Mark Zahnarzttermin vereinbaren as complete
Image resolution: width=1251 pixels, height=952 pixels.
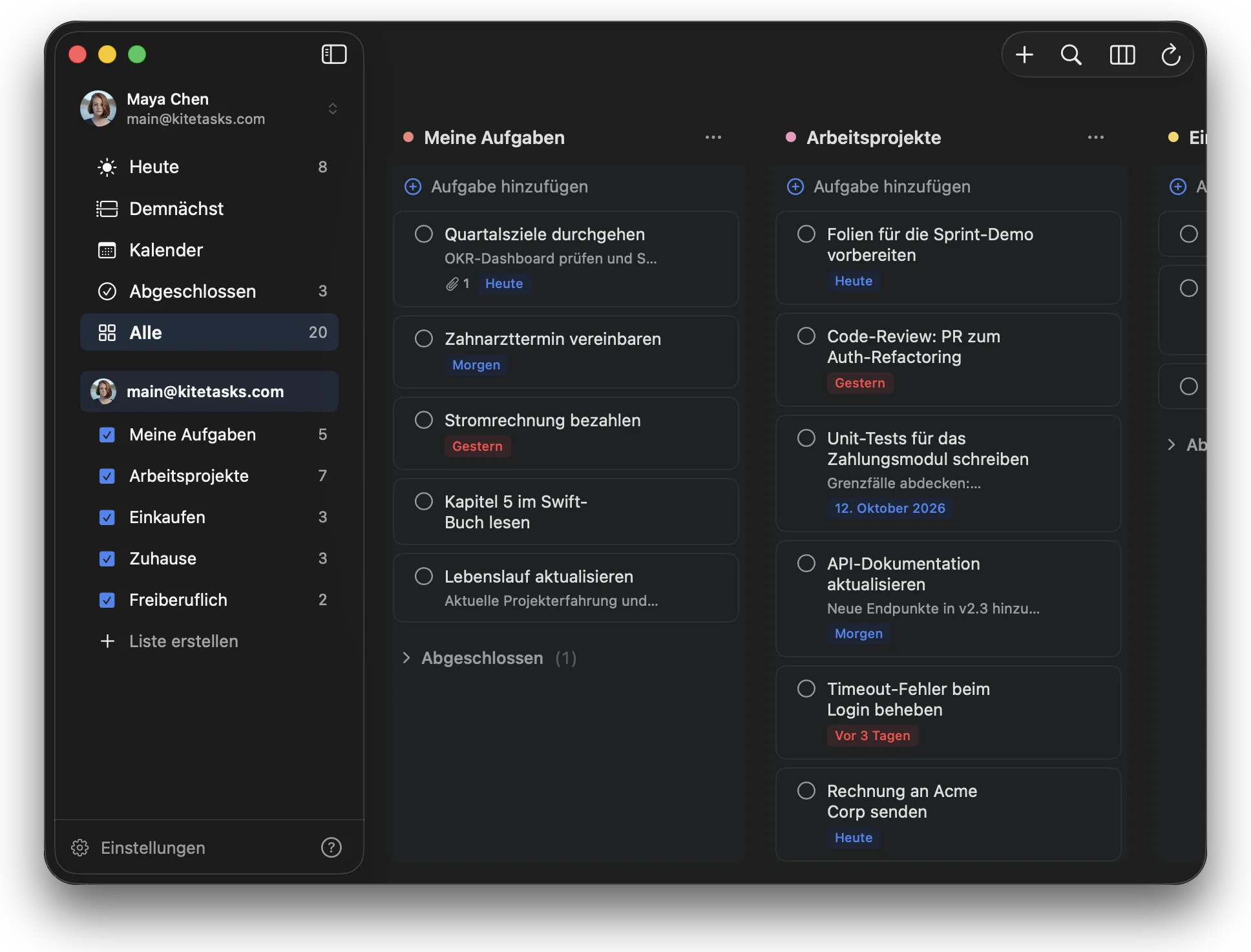pyautogui.click(x=424, y=338)
